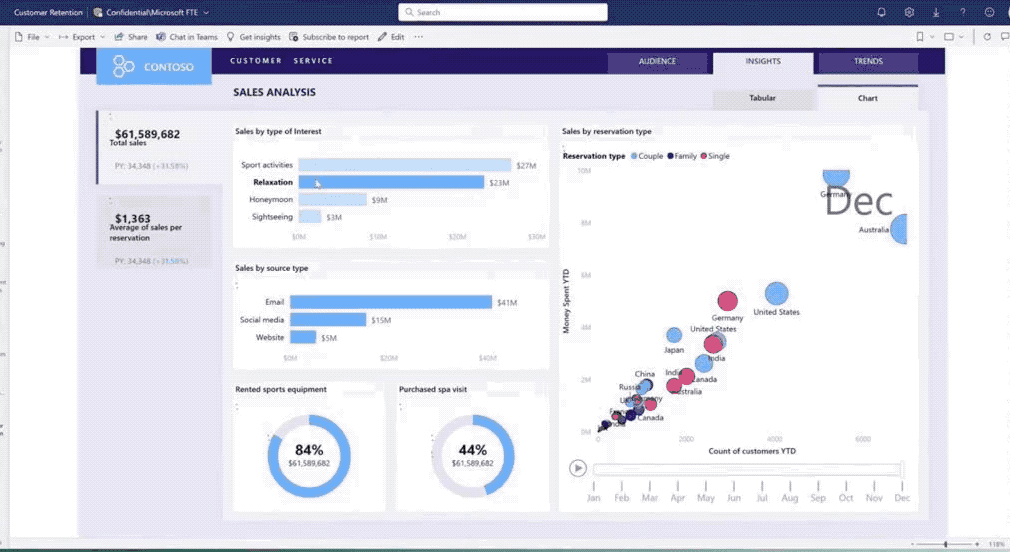Click the feedback smiley icon
The image size is (1010, 552).
click(x=989, y=12)
